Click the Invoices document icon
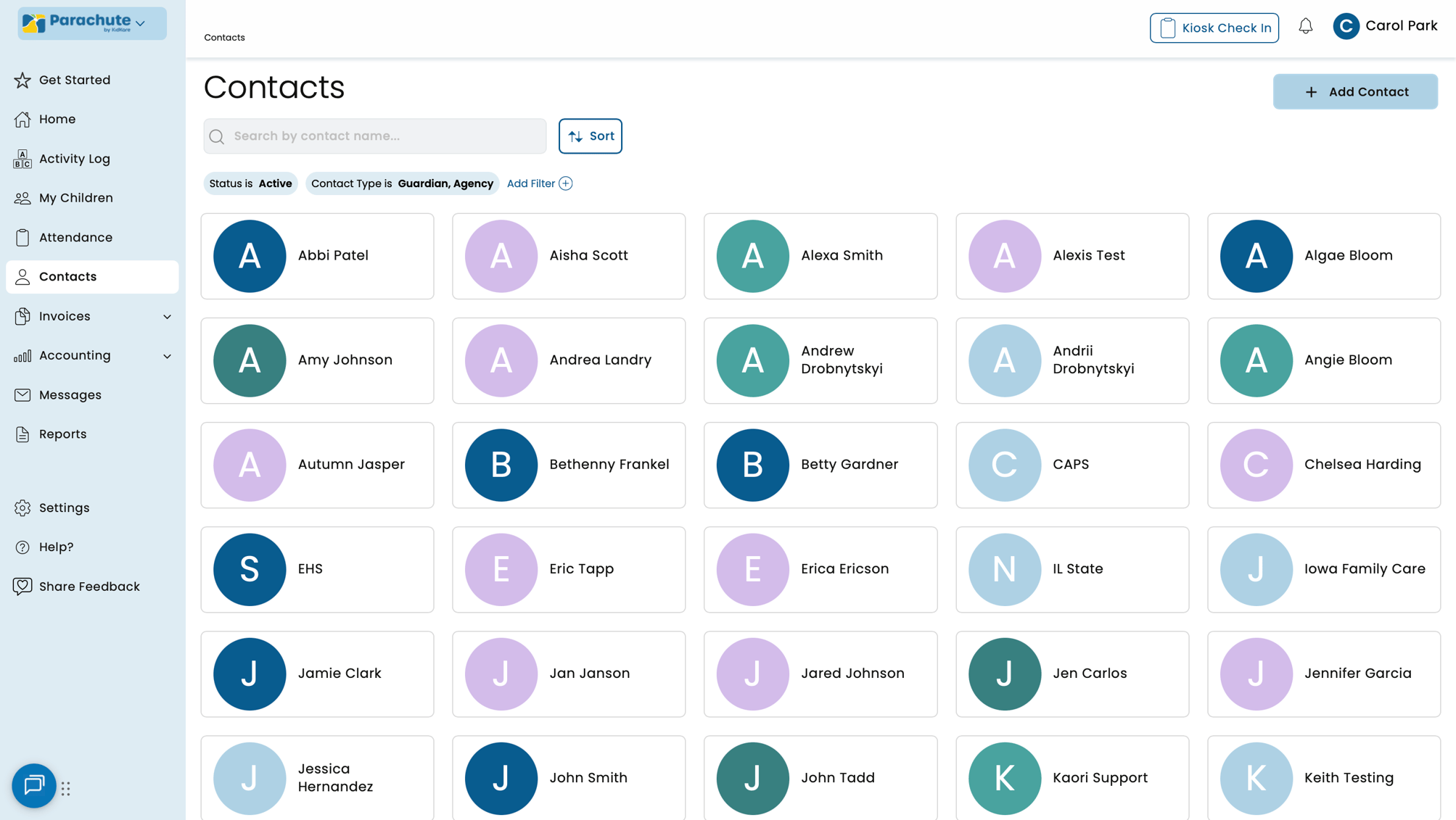Screen dimensions: 1456x820 (22, 316)
